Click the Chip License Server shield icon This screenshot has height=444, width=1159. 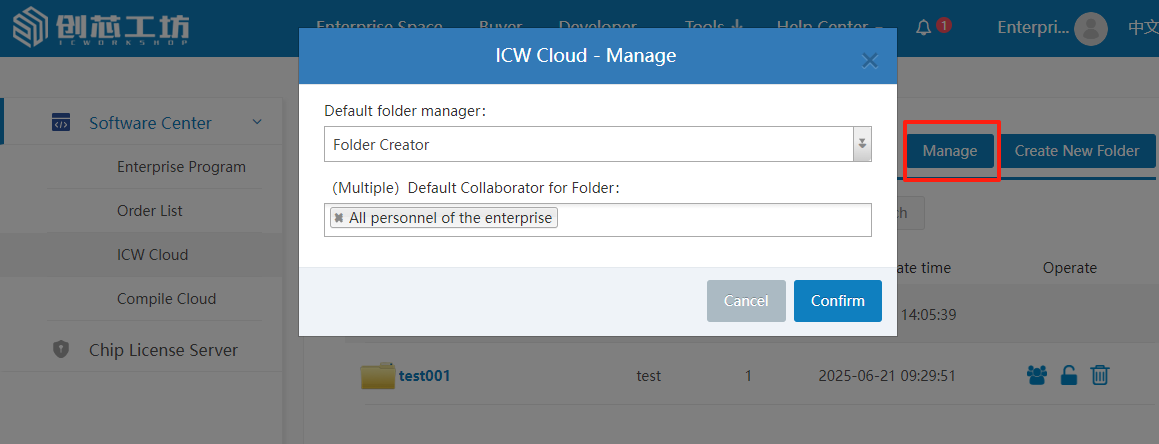click(x=61, y=350)
